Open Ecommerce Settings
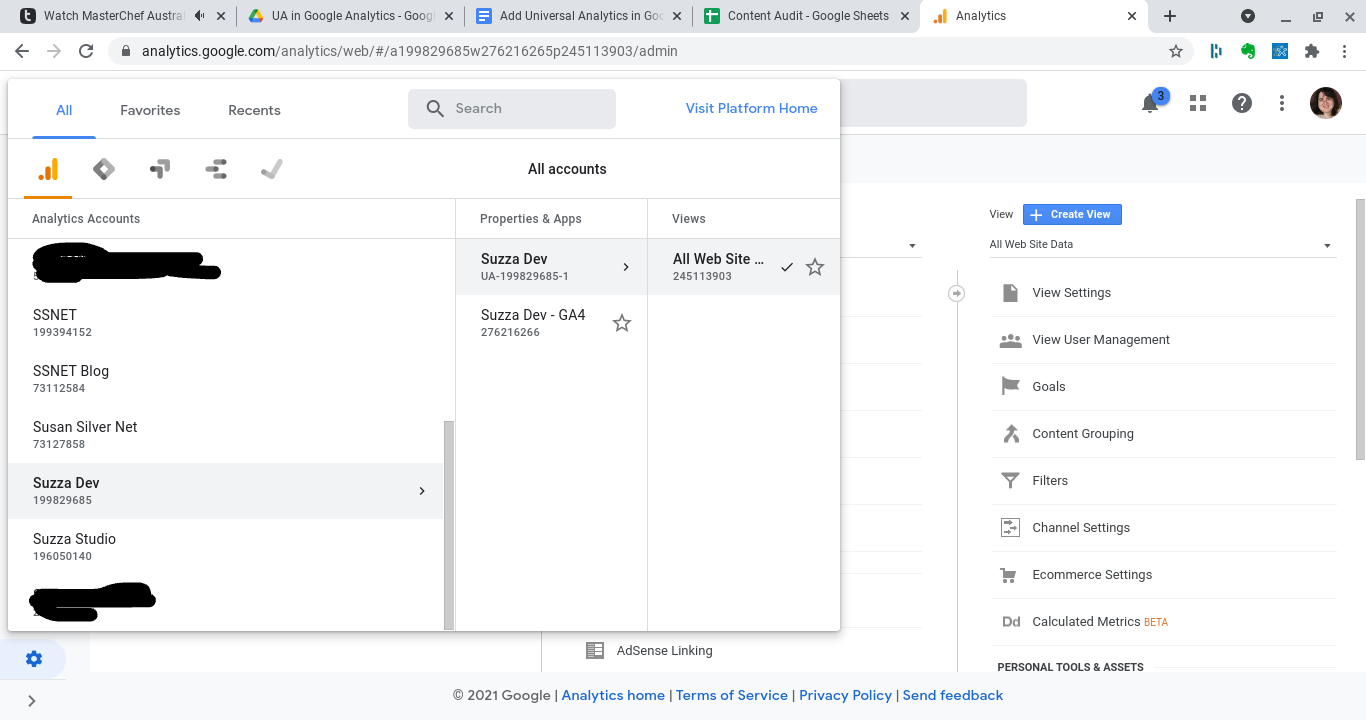Image resolution: width=1366 pixels, height=720 pixels. (x=1164, y=575)
